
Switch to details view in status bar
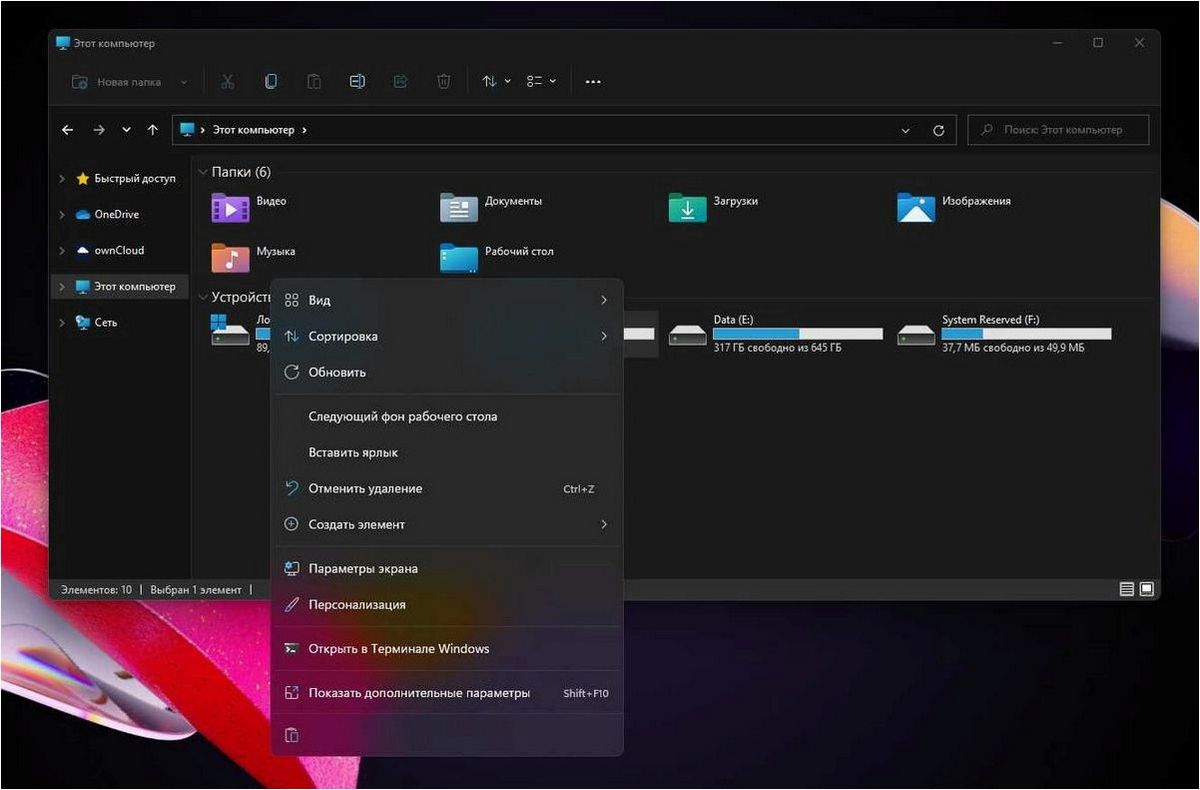pos(1127,590)
